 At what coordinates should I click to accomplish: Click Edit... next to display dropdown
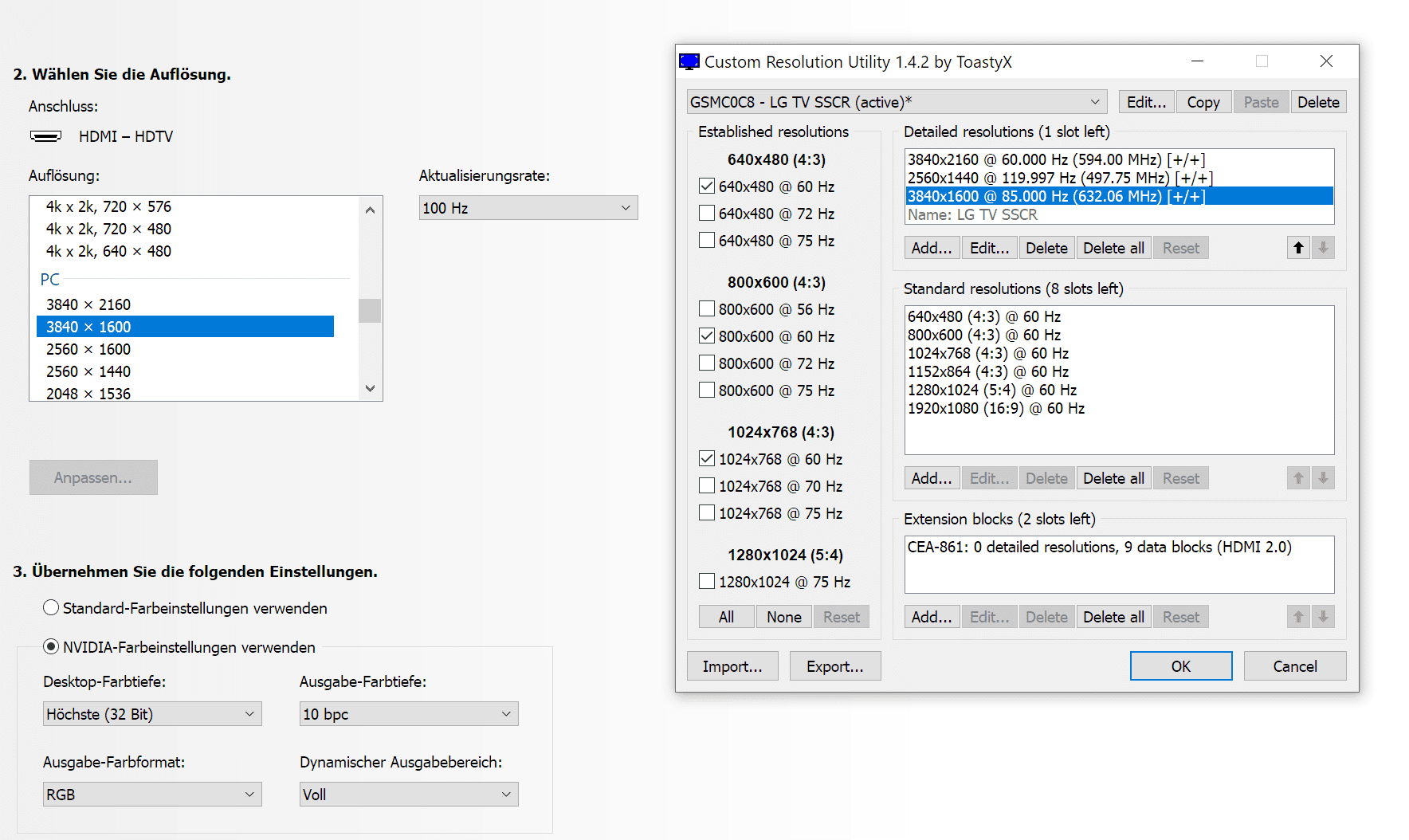click(1147, 102)
